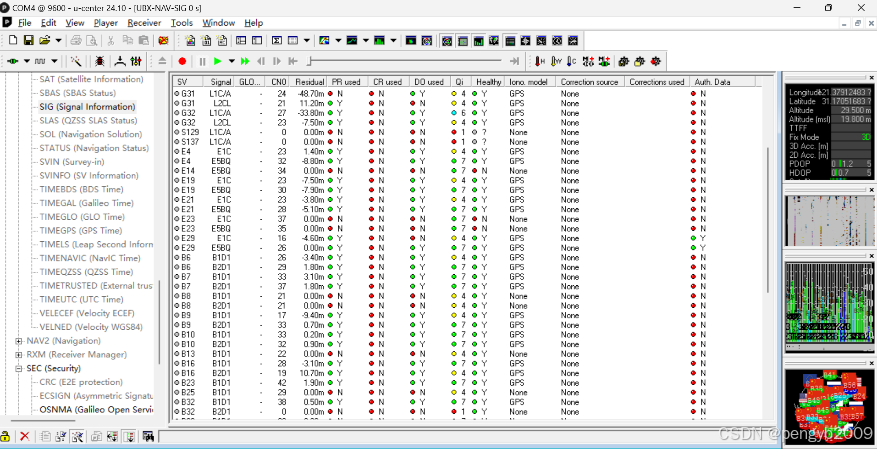Open the Player menu
Viewport: 877px width, 449px height.
click(x=106, y=23)
